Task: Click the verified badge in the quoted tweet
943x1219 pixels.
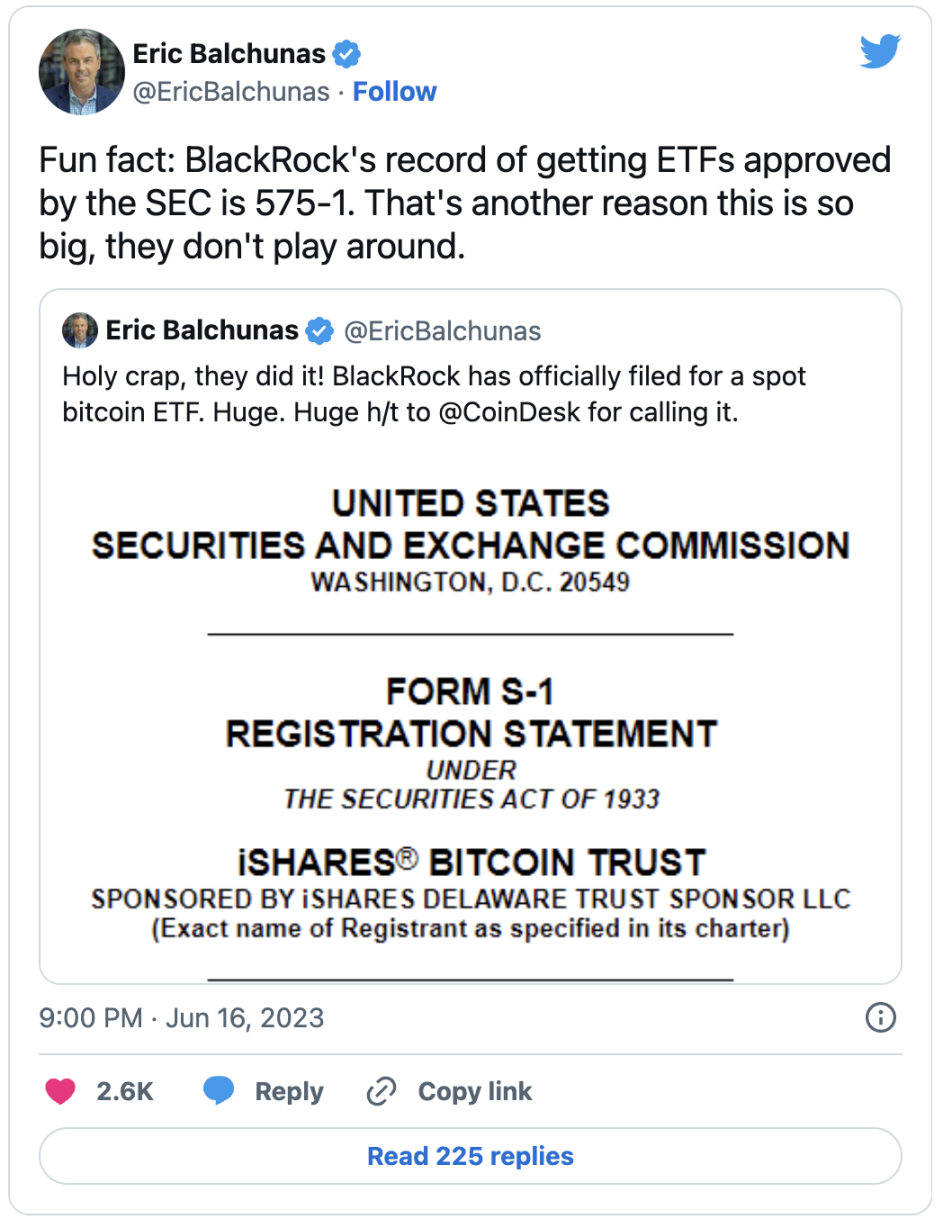Action: (x=319, y=330)
